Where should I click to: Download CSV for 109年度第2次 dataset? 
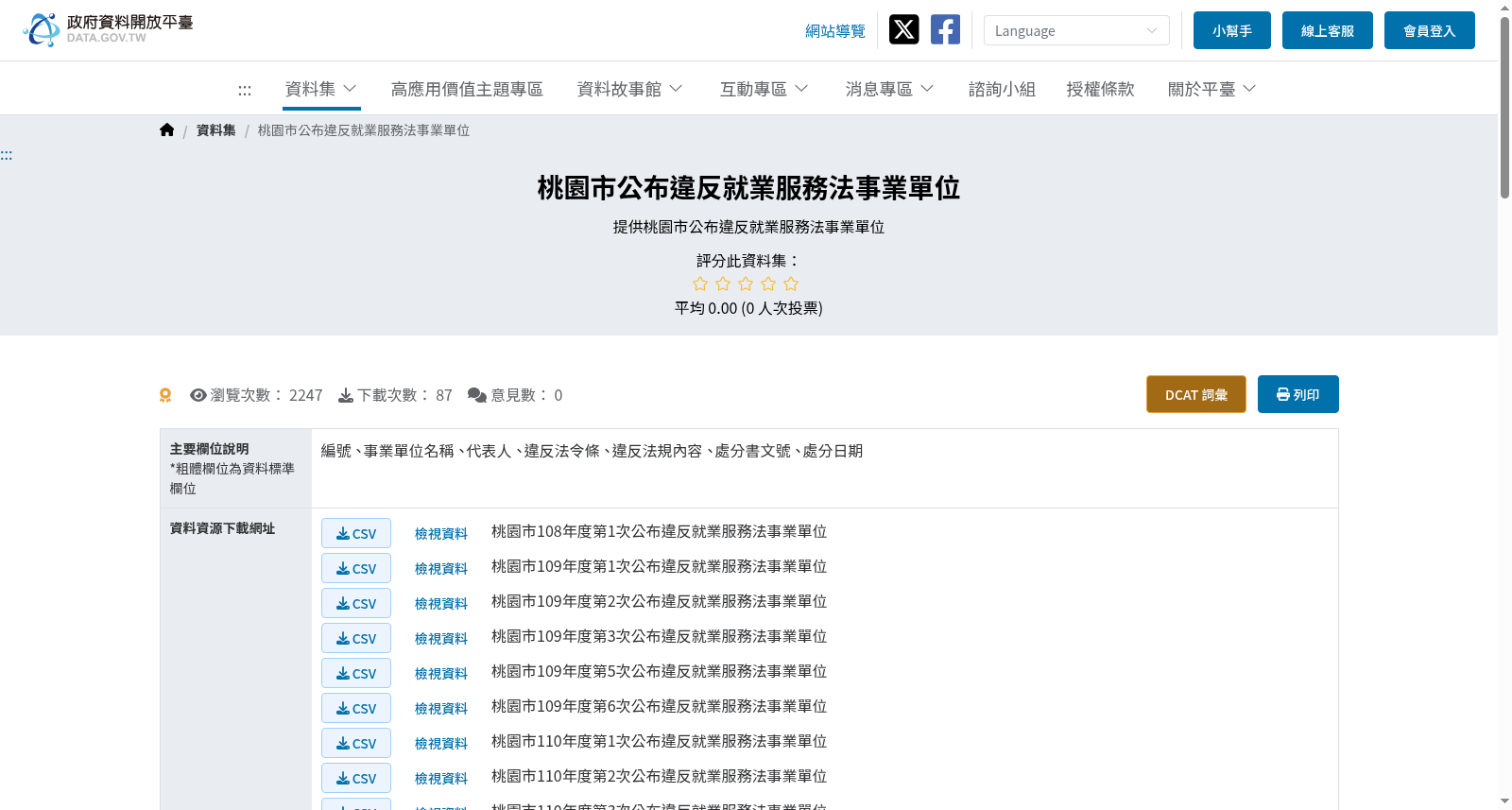point(356,603)
